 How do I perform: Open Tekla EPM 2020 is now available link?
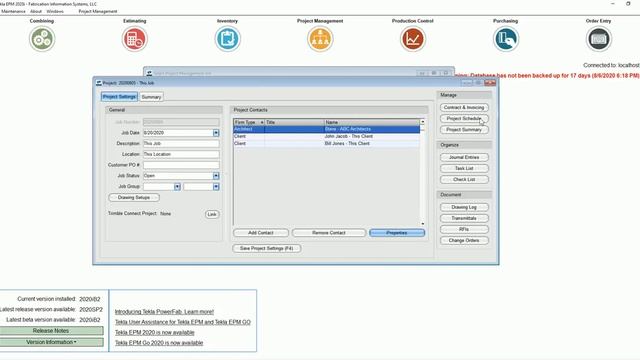[x=154, y=332]
